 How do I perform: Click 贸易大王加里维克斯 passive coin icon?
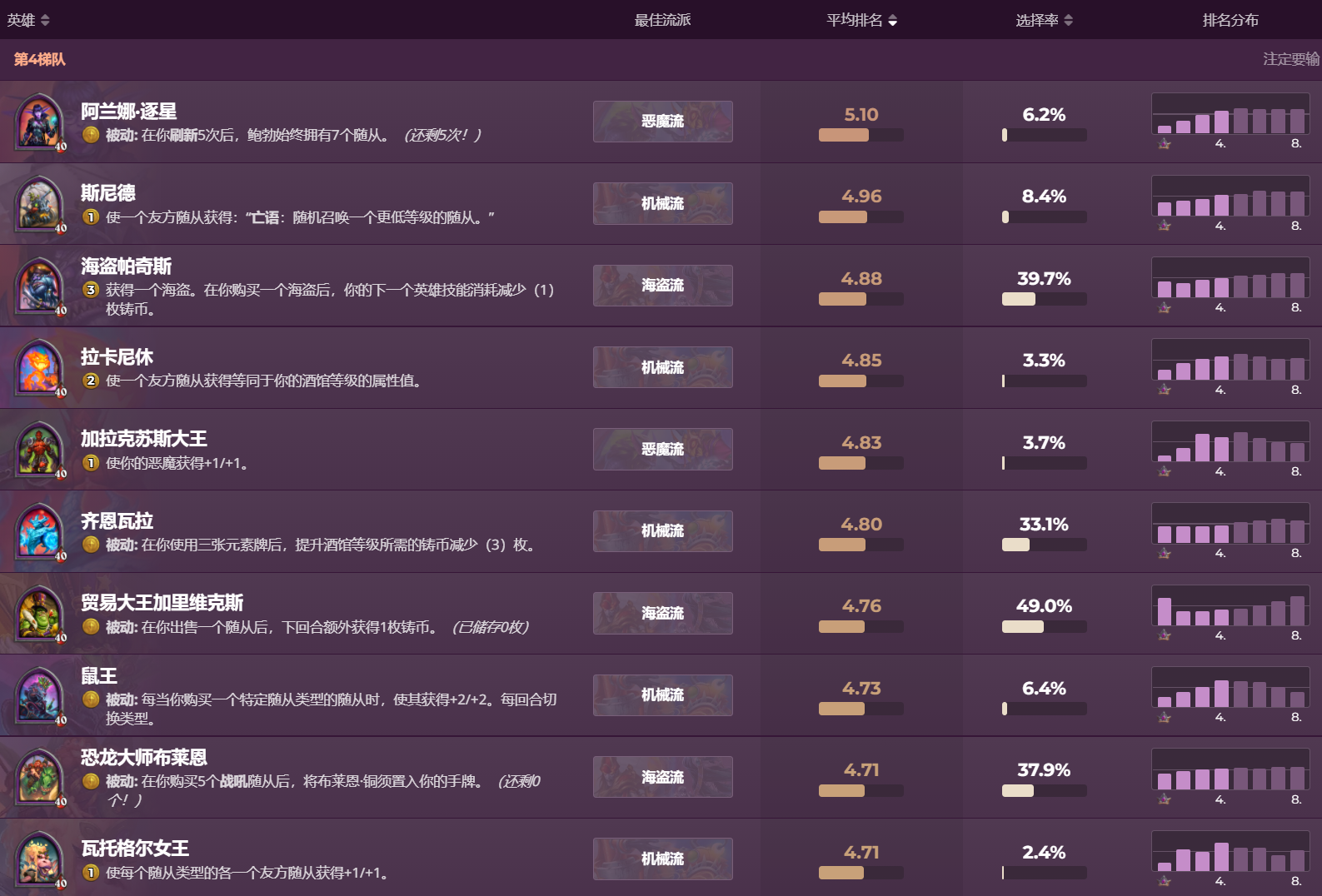coord(91,627)
